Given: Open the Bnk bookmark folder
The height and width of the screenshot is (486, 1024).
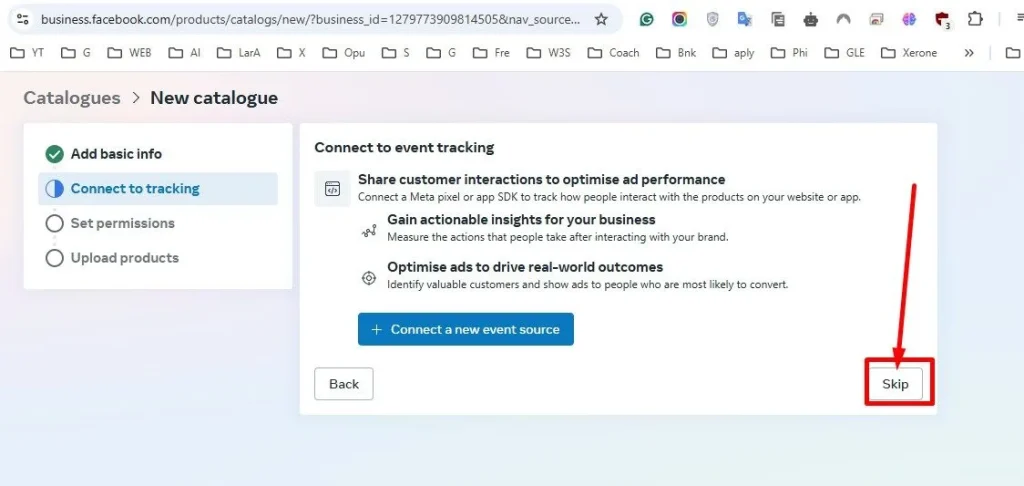Looking at the screenshot, I should point(677,53).
